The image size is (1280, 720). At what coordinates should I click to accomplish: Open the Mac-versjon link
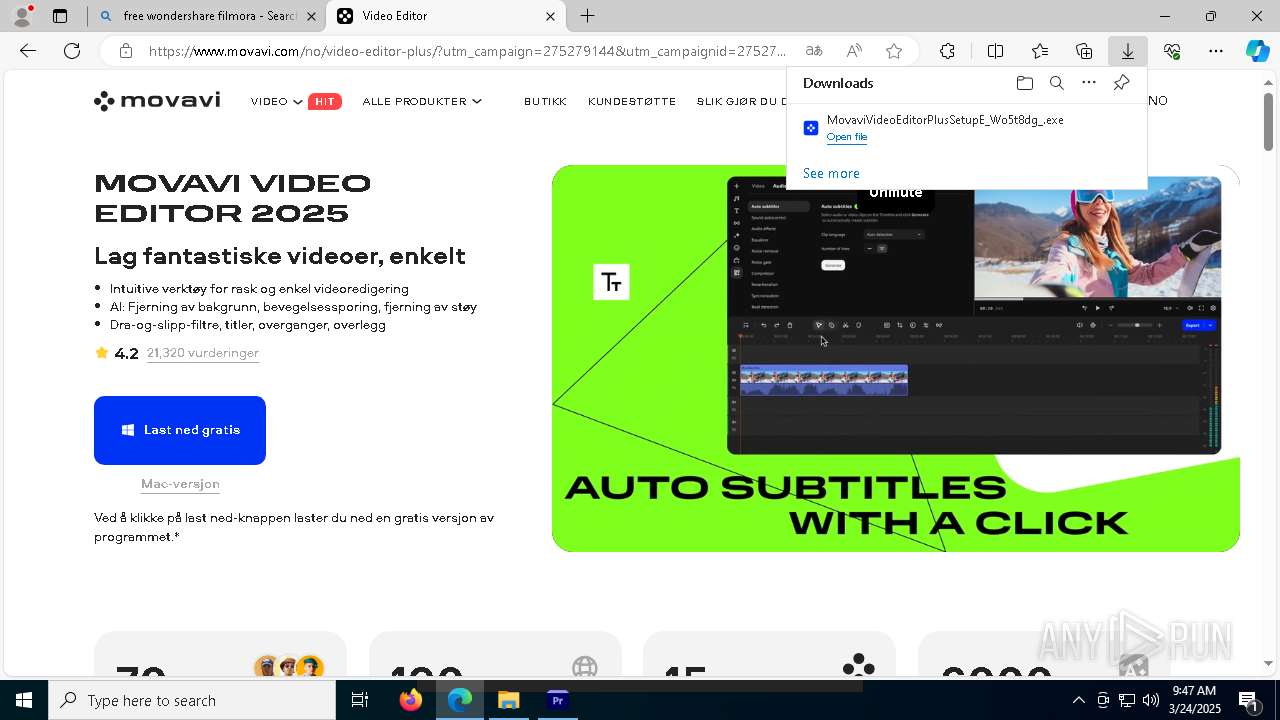click(x=180, y=484)
